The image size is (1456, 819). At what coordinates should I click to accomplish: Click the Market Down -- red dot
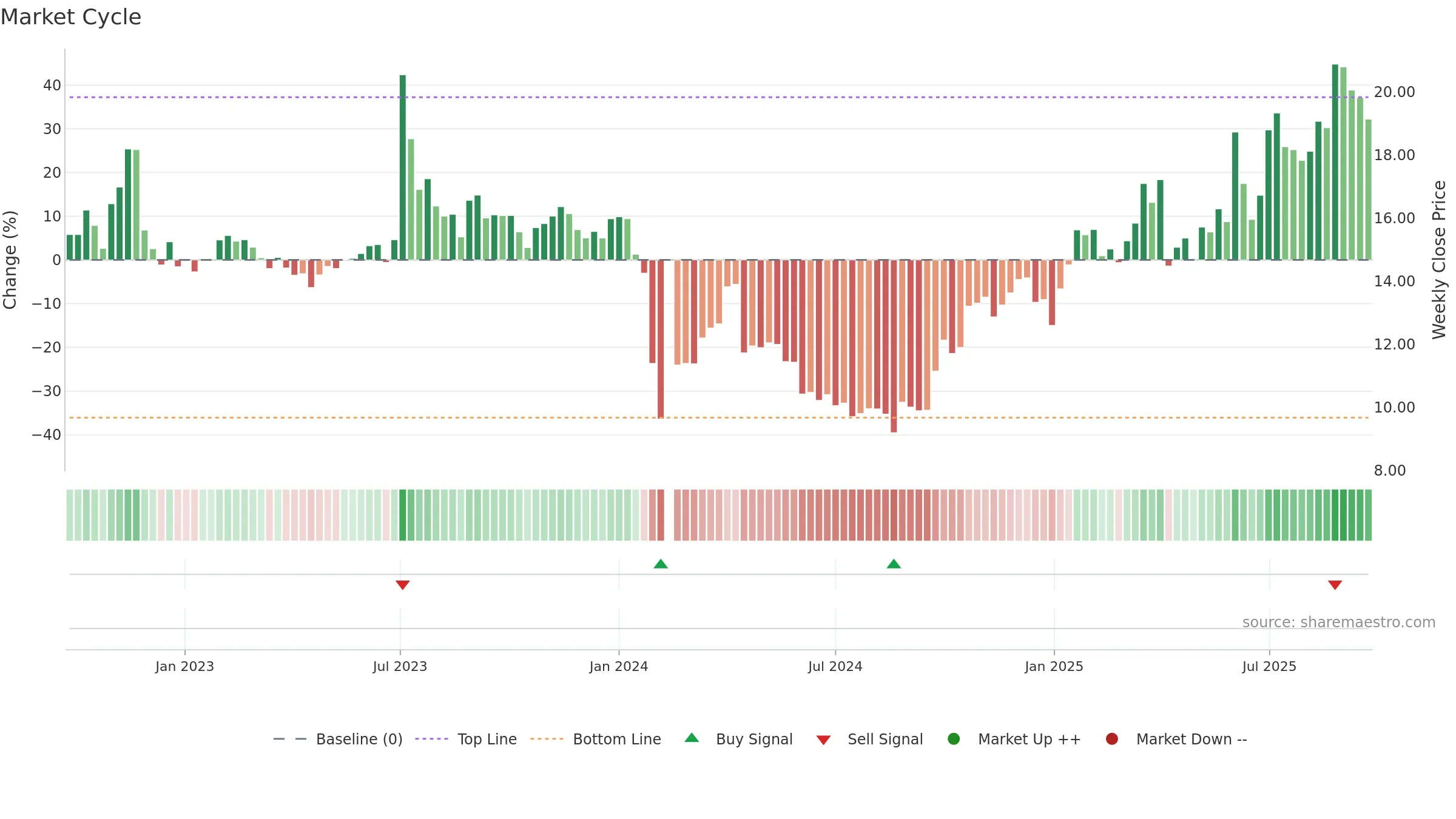[1112, 739]
